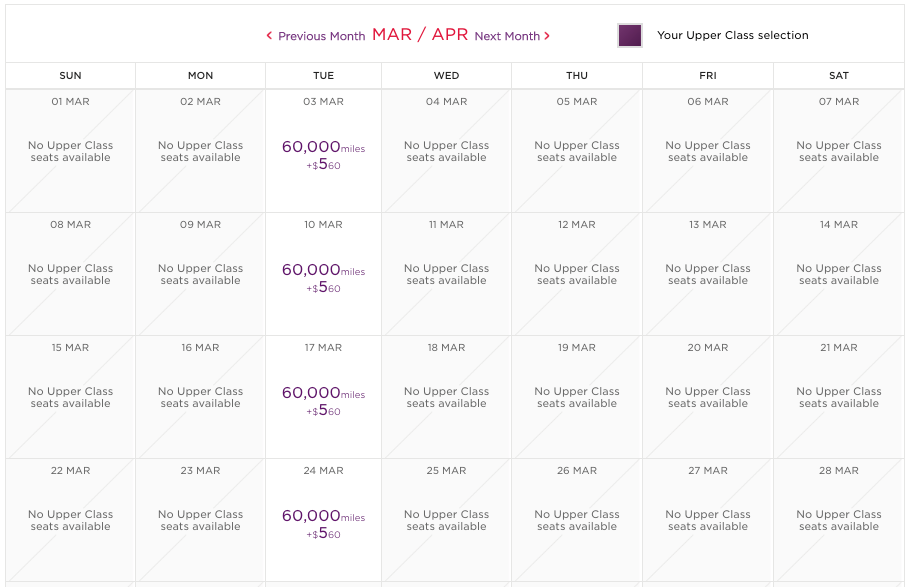Click the SUN column header

coord(70,76)
